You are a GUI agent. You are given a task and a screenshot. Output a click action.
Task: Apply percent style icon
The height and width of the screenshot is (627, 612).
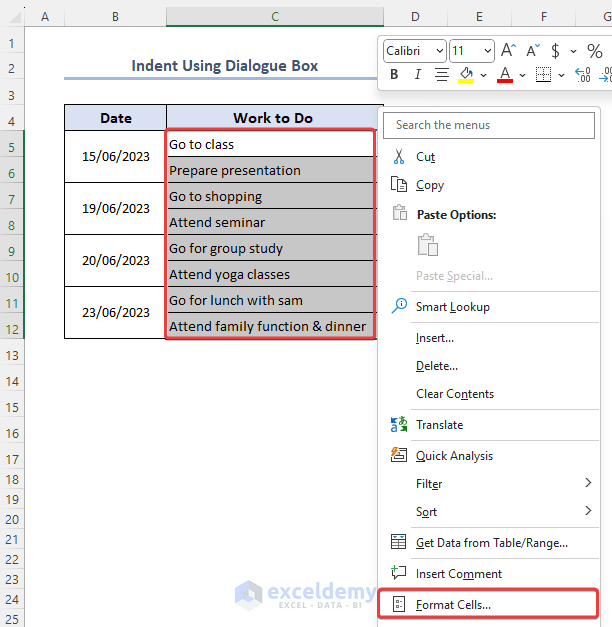click(595, 51)
